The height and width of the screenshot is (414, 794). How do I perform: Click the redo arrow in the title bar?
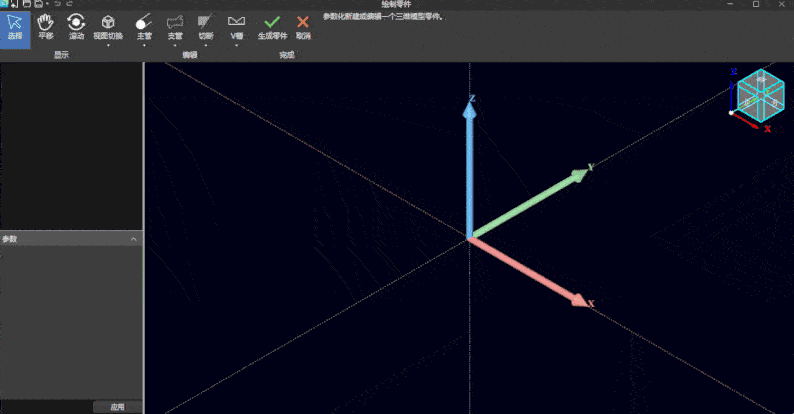(70, 4)
